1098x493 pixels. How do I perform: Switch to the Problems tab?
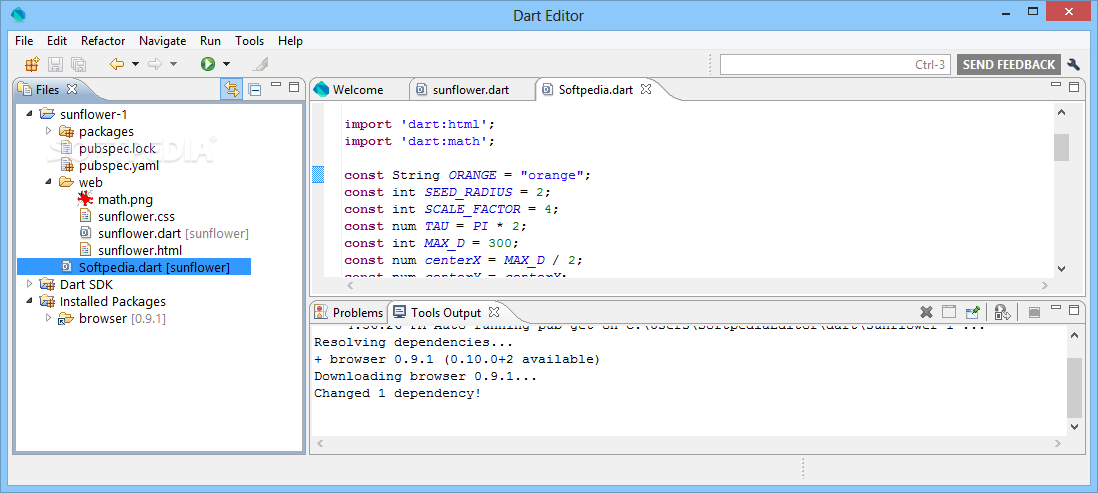tap(350, 312)
